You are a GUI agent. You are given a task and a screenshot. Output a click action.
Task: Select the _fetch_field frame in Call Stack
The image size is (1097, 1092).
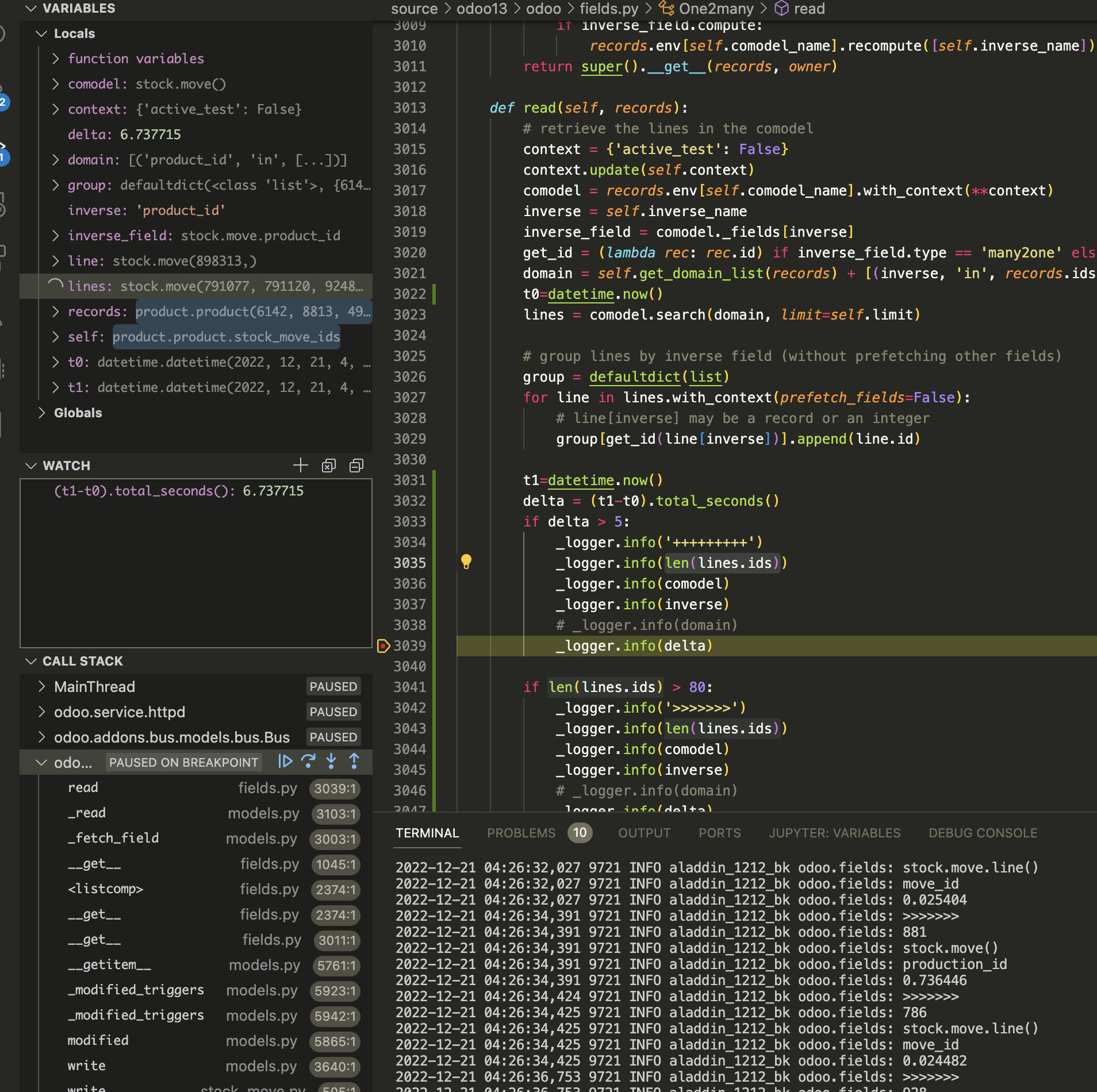tap(113, 838)
